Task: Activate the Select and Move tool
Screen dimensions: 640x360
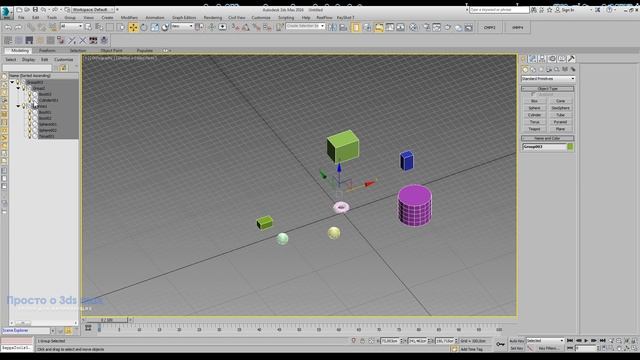Action: [x=133, y=27]
